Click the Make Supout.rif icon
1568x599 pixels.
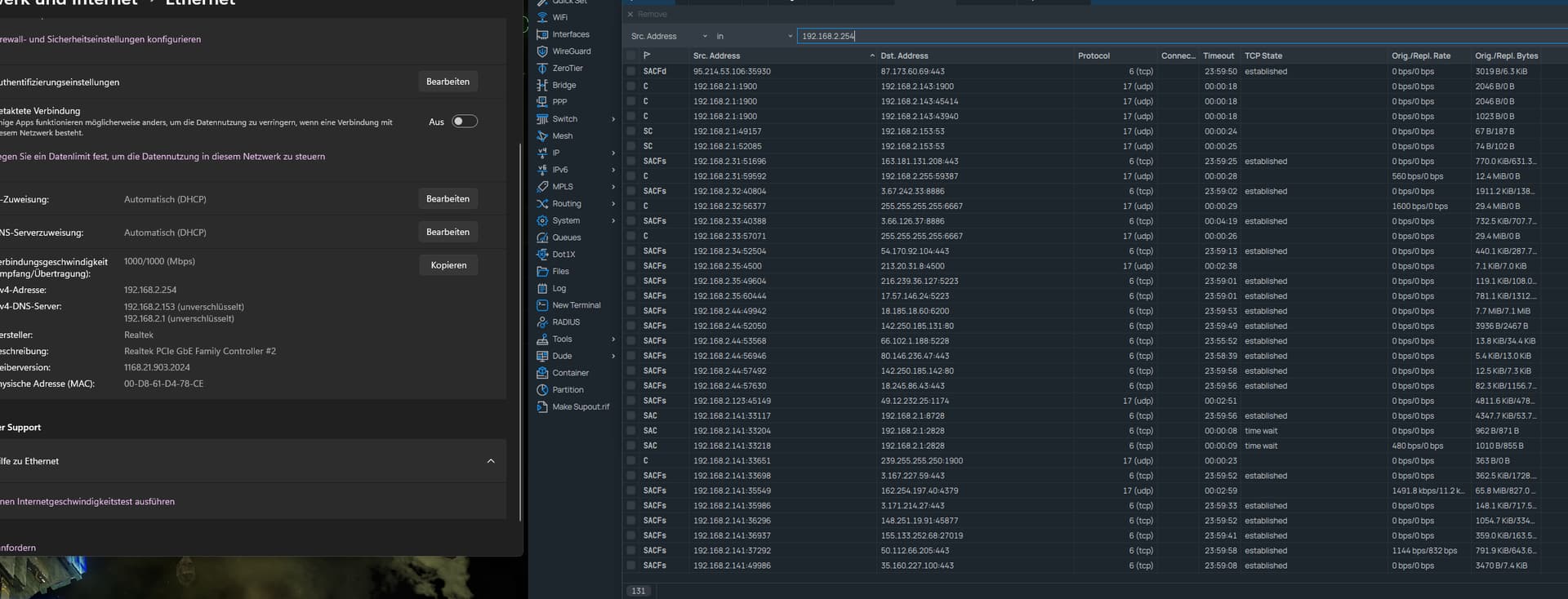click(542, 407)
